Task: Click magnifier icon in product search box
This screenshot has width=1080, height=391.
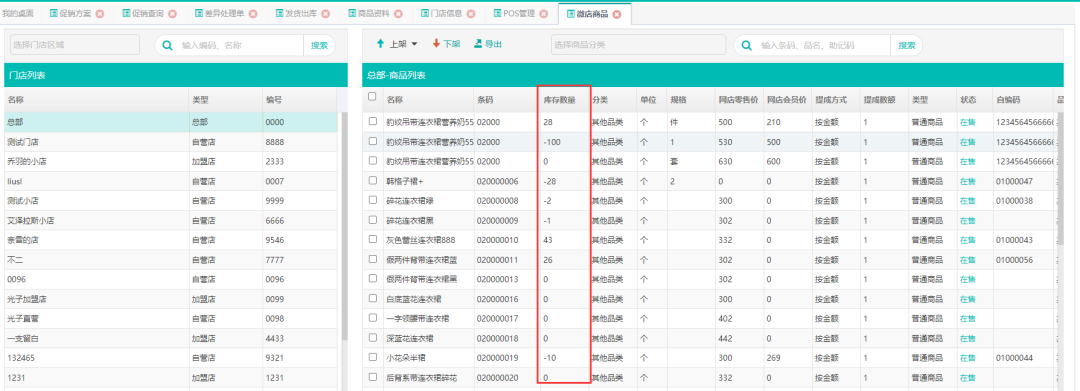Action: [747, 45]
